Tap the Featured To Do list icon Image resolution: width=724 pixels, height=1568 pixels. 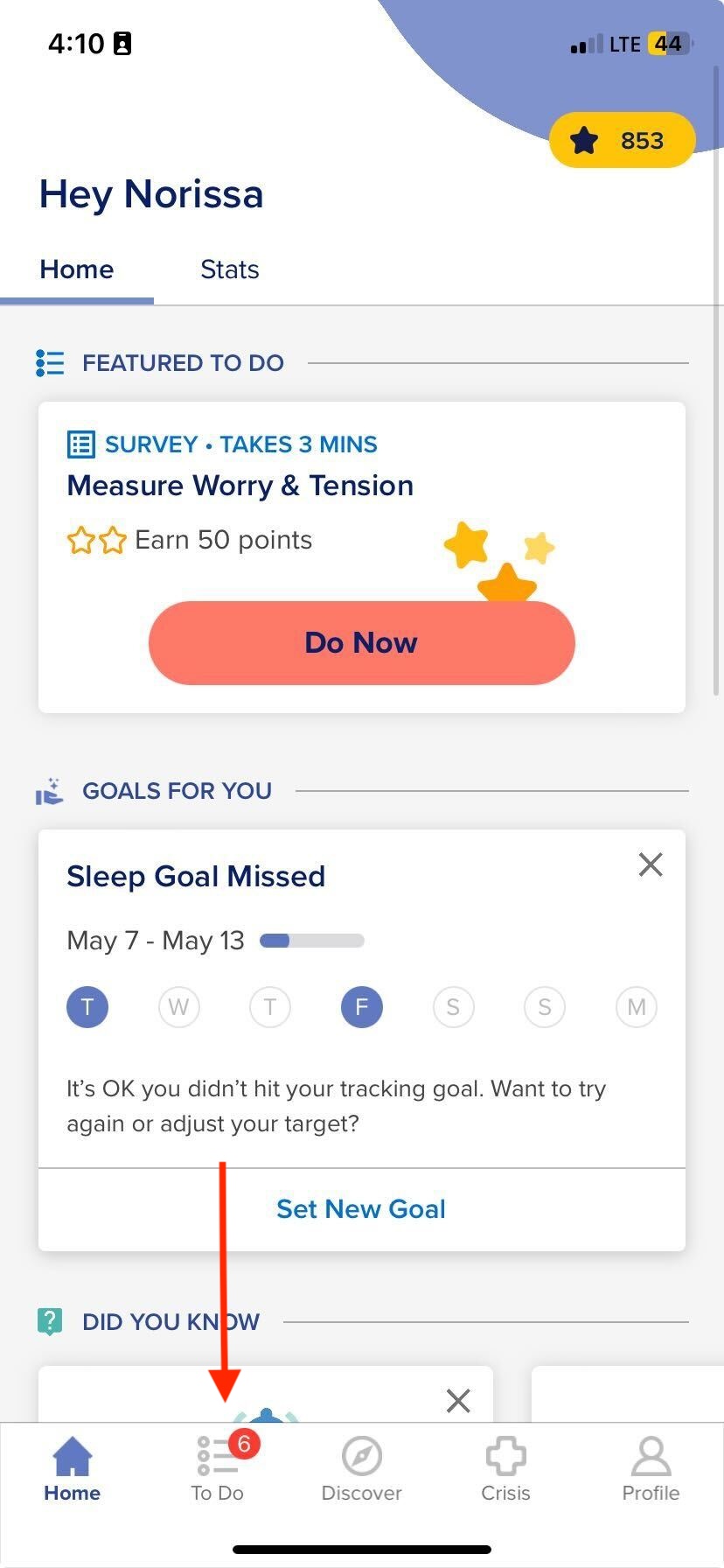50,362
